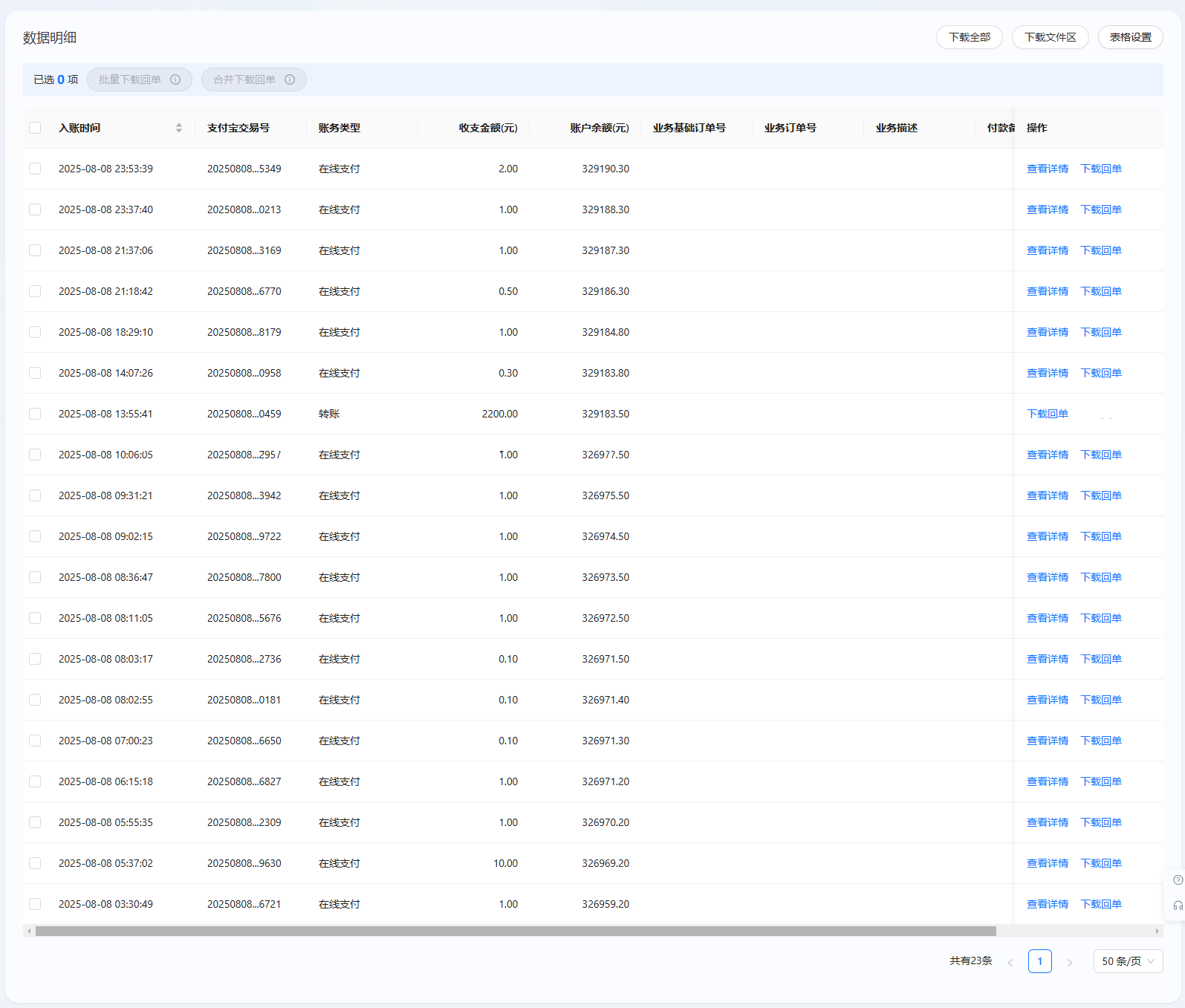View details for transaction 20250808...0958
This screenshot has height=1008, width=1185.
click(1048, 373)
